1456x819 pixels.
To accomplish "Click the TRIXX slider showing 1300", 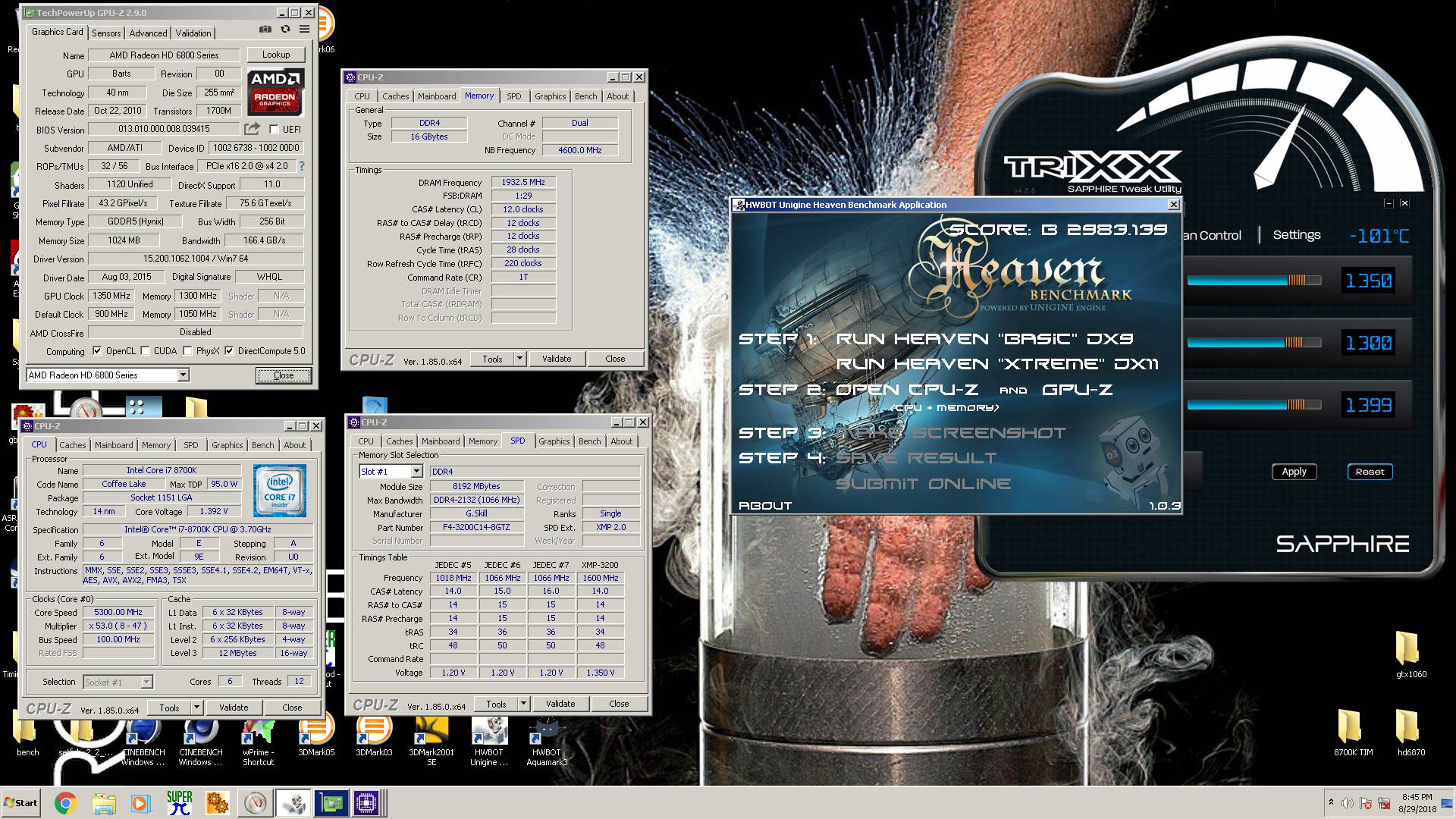I will tap(1254, 343).
